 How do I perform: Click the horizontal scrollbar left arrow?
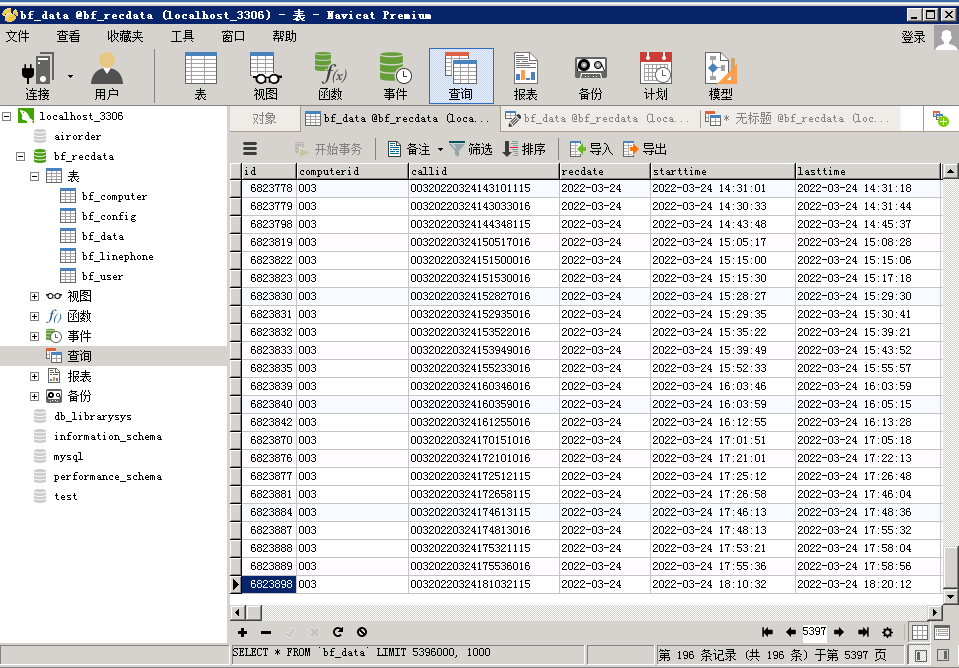[239, 612]
